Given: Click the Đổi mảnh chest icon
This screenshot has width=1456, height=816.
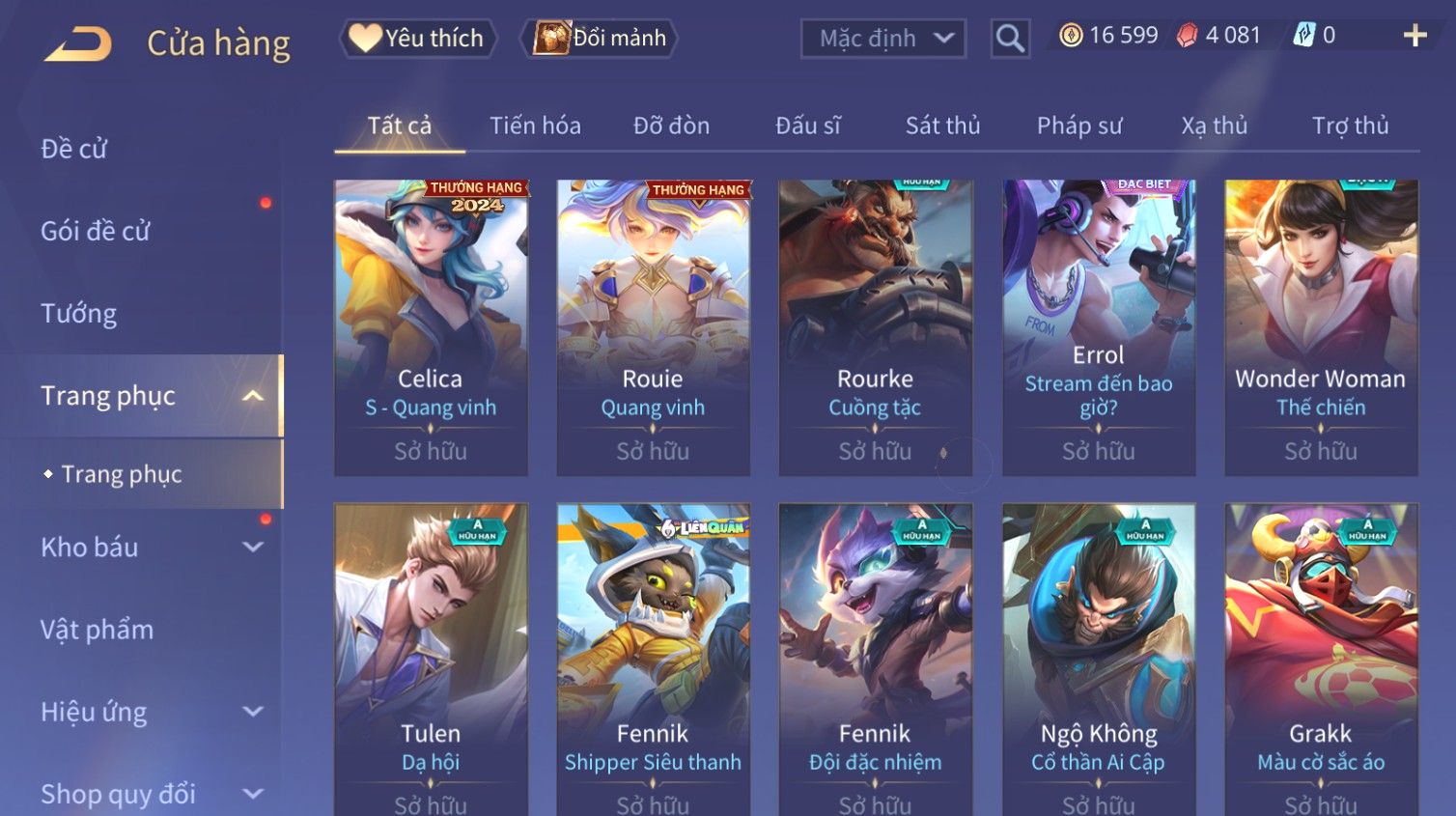Looking at the screenshot, I should click(x=551, y=38).
